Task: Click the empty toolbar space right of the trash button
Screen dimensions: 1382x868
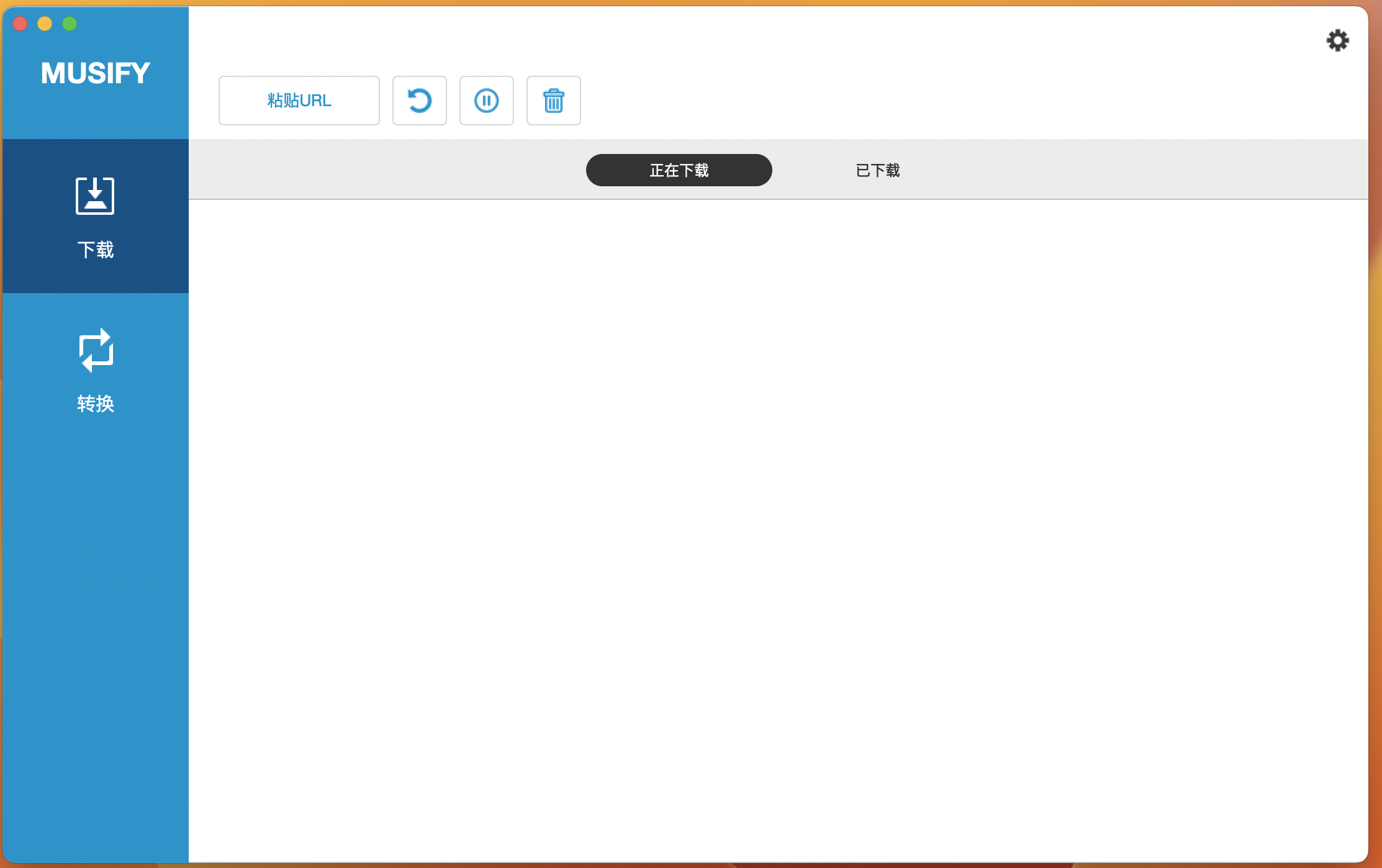Action: (931, 101)
